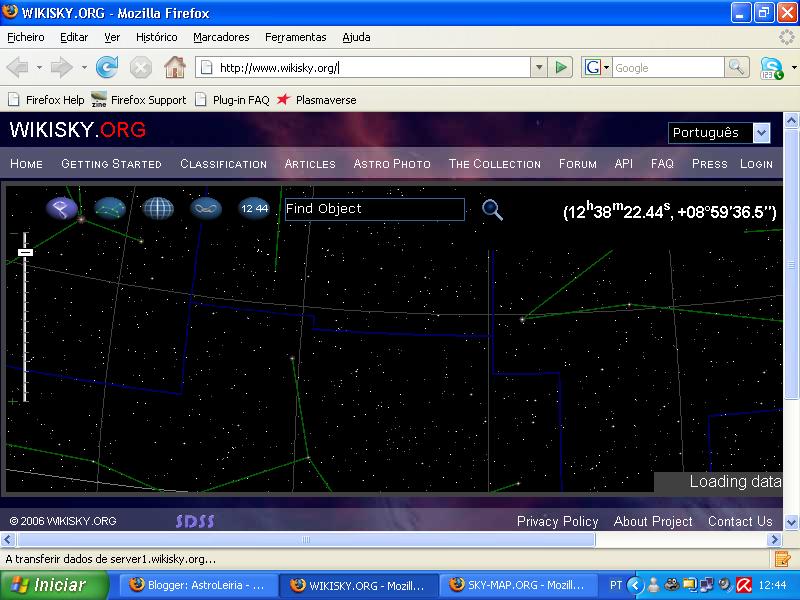Open the search engine selector dropdown
The image size is (800, 600).
(x=607, y=67)
